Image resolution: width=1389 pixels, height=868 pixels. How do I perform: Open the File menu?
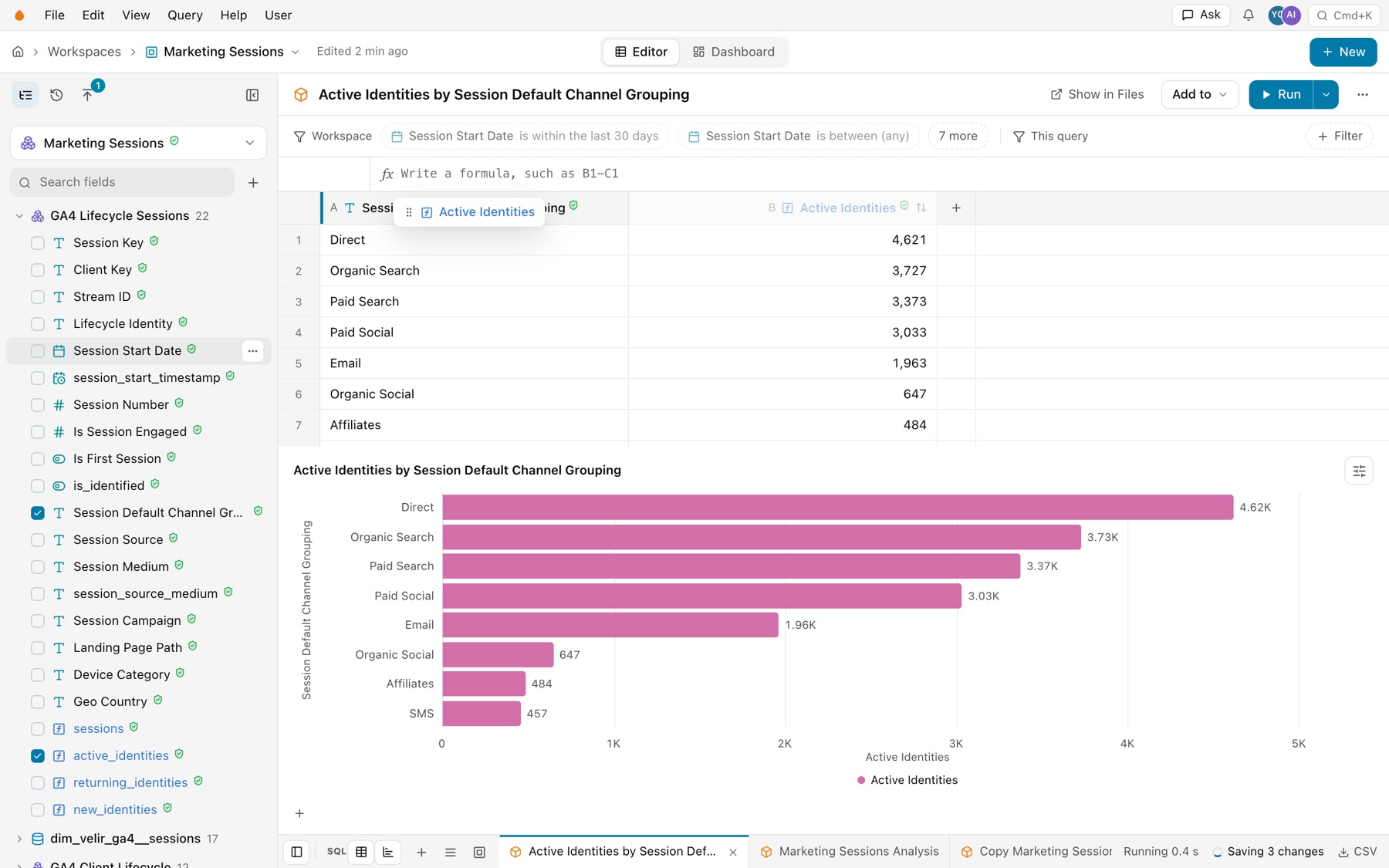pyautogui.click(x=55, y=15)
